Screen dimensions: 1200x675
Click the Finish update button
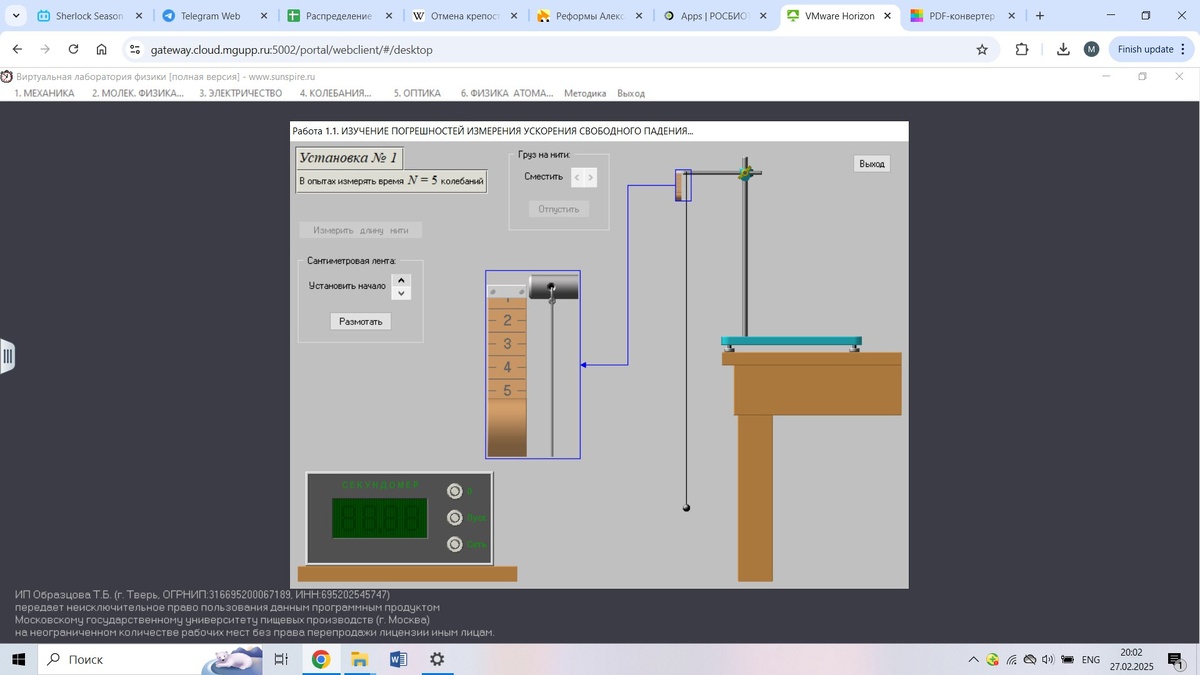click(x=1145, y=49)
